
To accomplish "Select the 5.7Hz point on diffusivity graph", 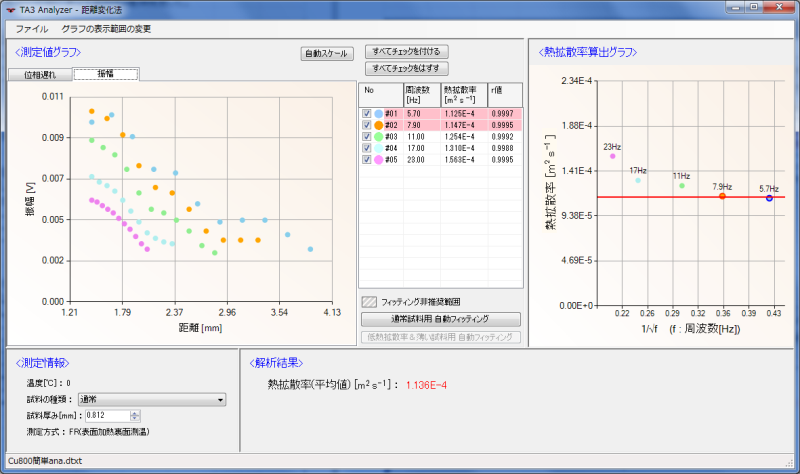I will click(769, 198).
